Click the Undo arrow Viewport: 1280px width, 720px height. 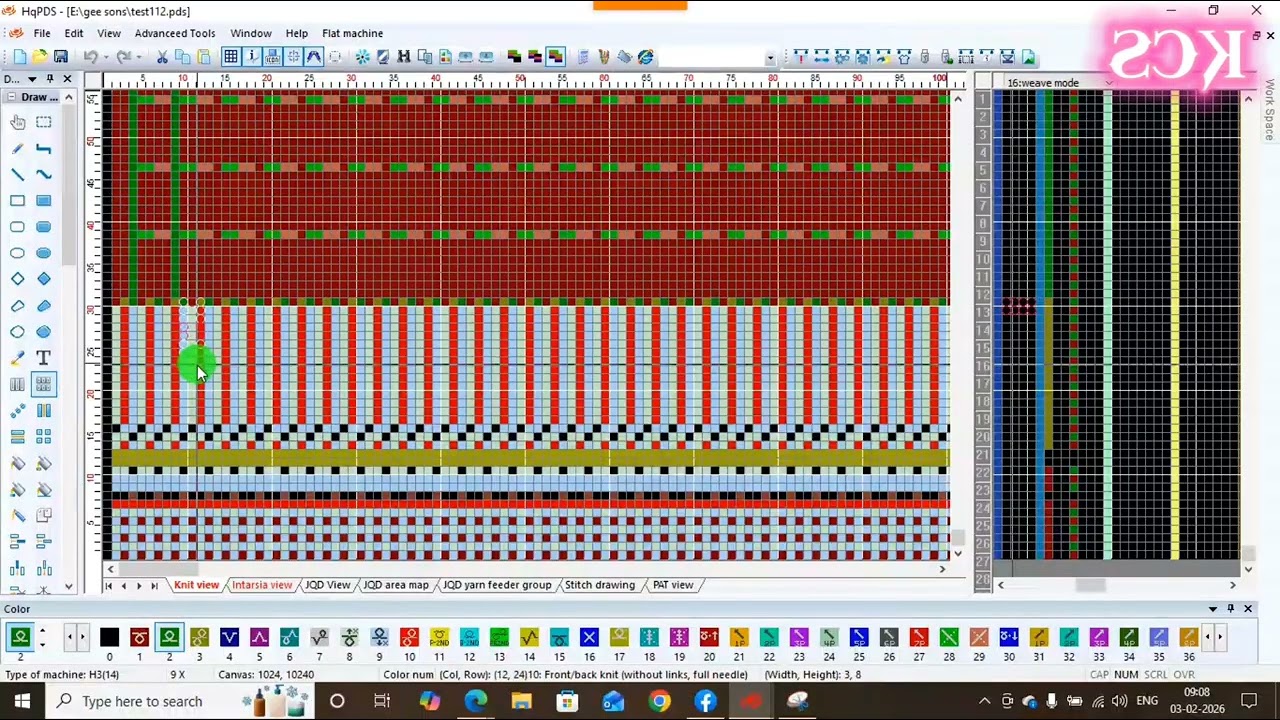coord(91,57)
